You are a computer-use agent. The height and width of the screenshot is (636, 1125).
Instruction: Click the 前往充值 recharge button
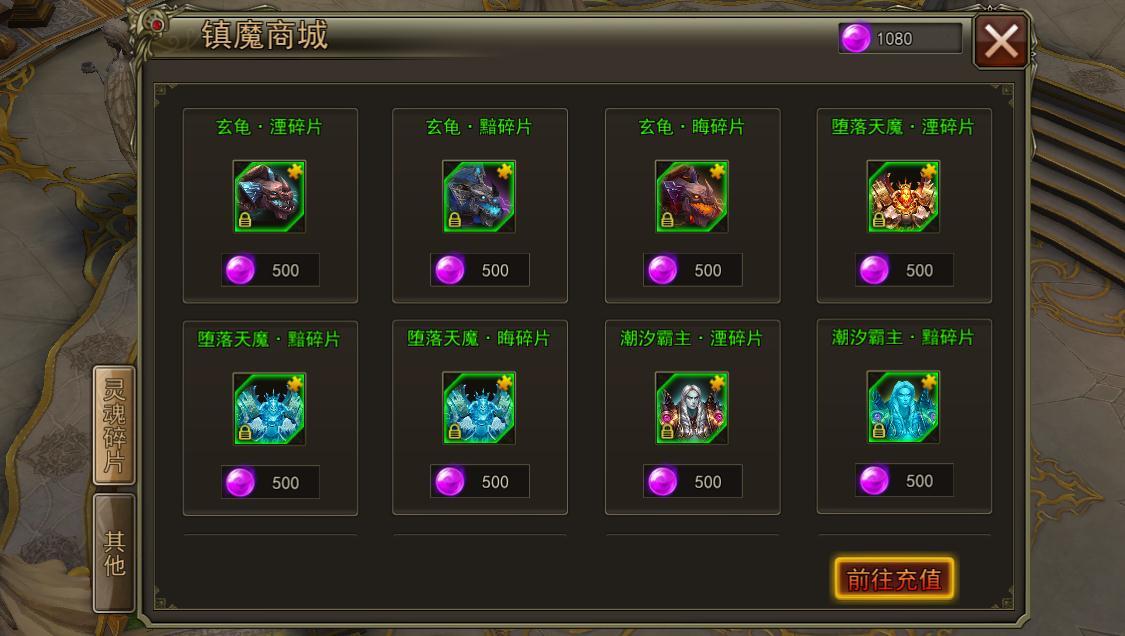pos(894,579)
